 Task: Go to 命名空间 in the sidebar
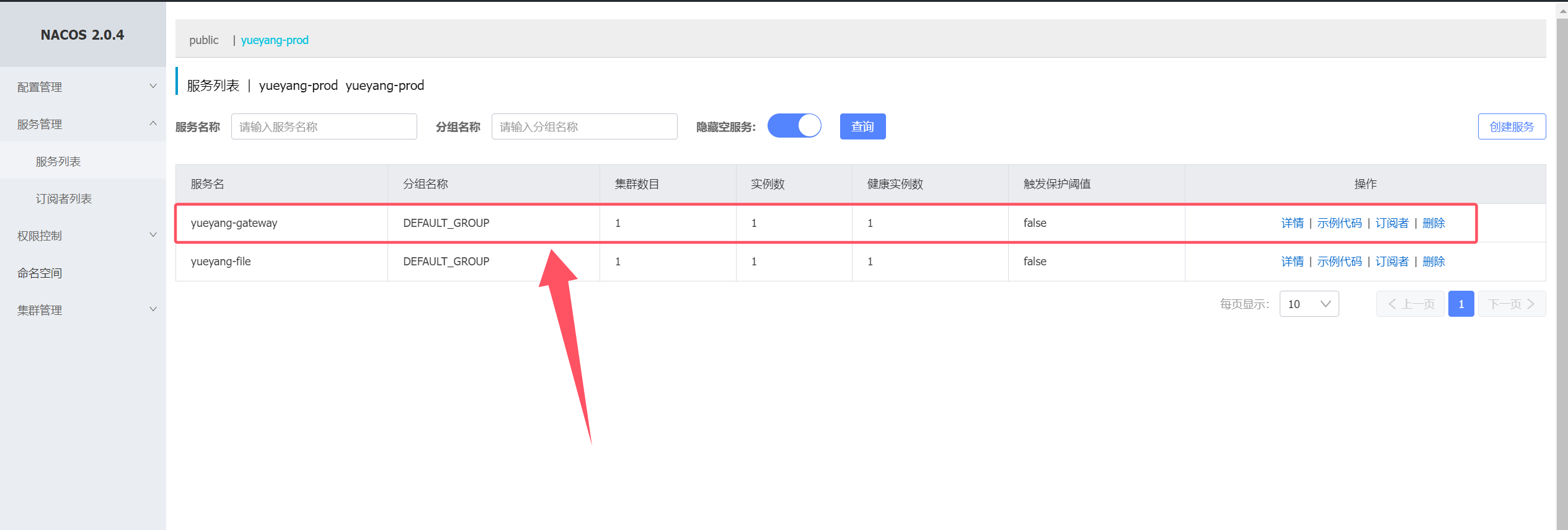click(x=40, y=273)
